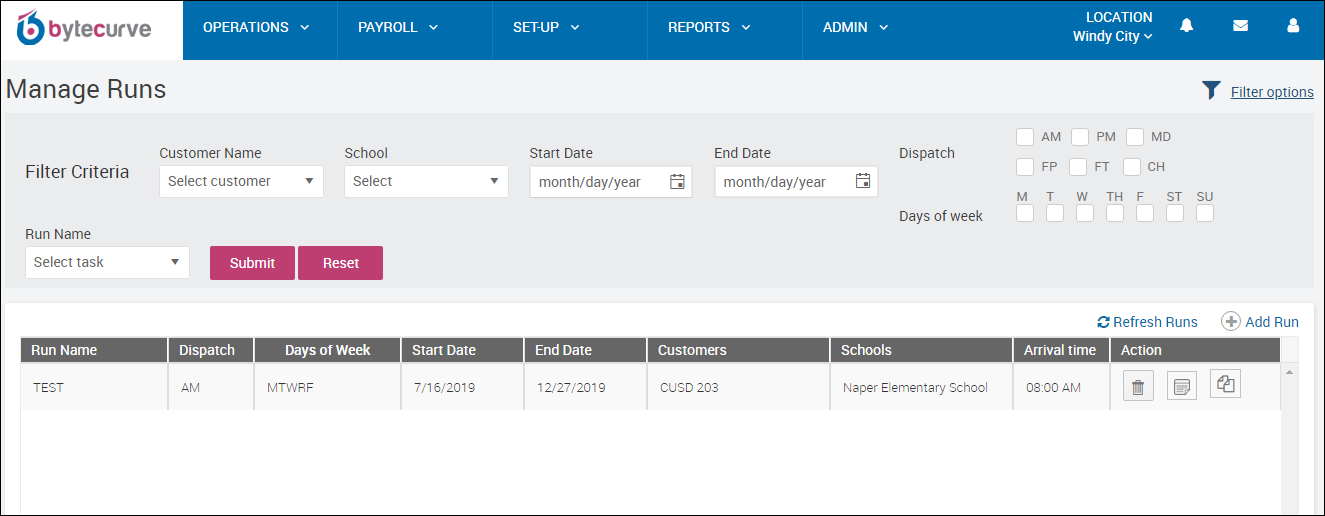Click the filter funnel icon
Viewport: 1325px width, 516px height.
(1211, 91)
